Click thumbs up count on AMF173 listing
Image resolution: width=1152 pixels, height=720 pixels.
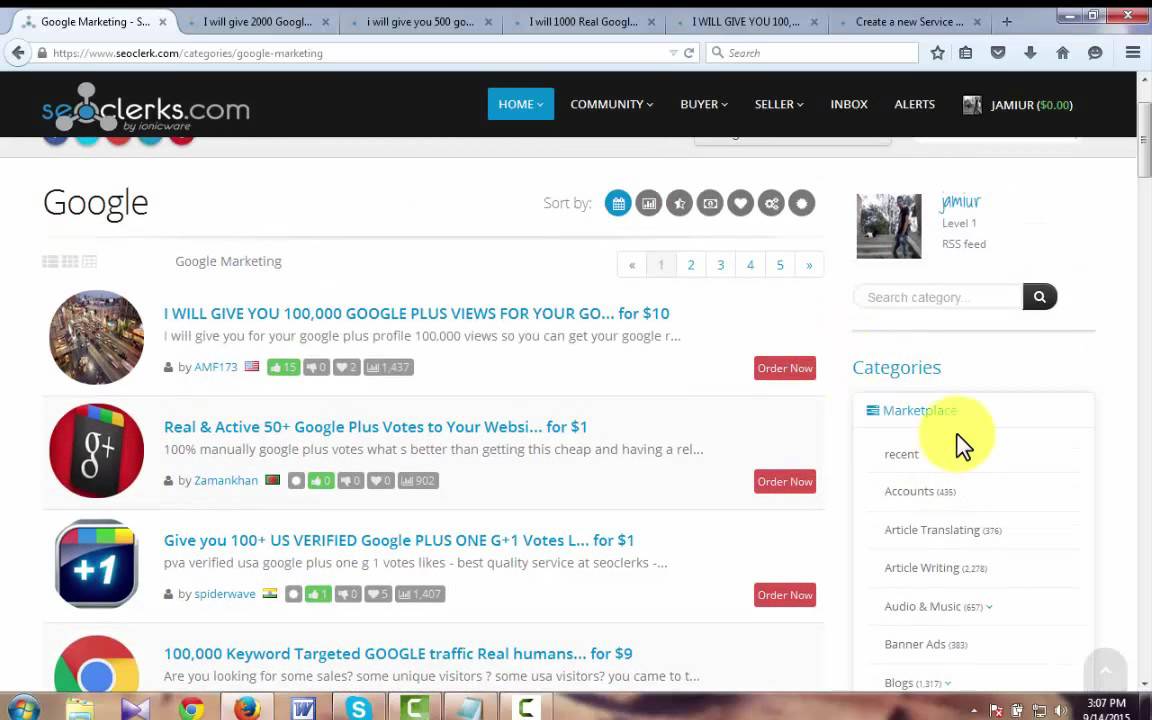tap(283, 367)
